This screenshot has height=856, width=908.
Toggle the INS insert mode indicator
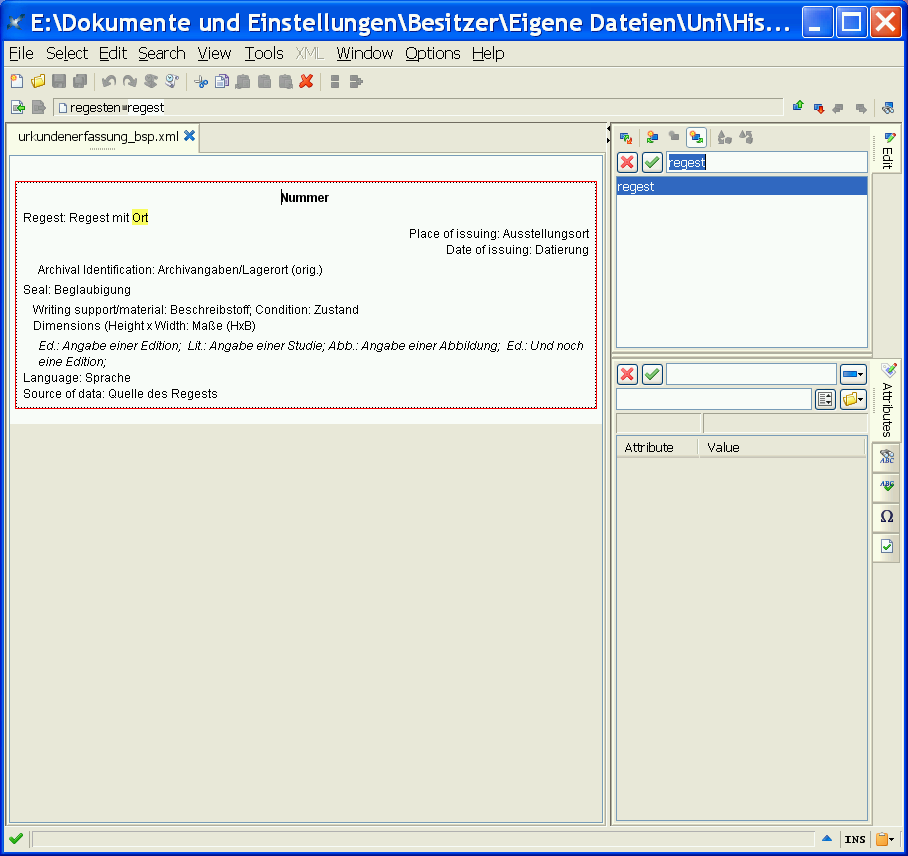coord(855,839)
